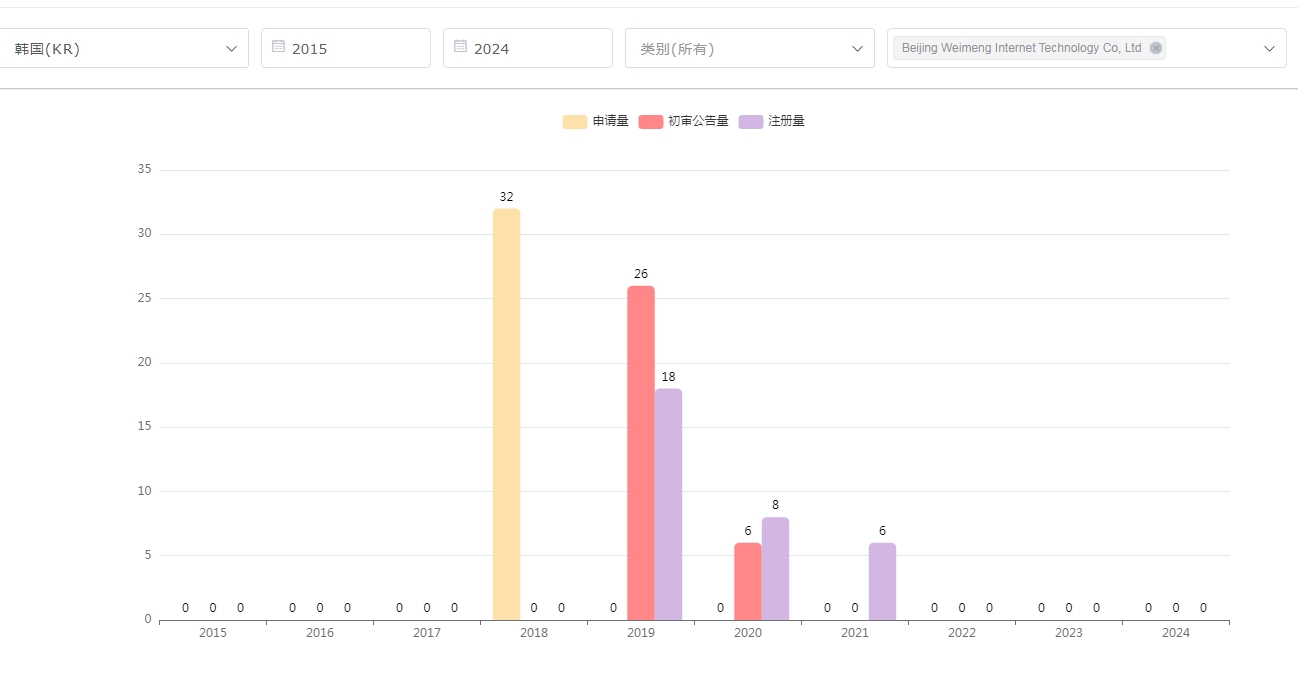This screenshot has height=678, width=1298.
Task: Click the 2024 end year input
Action: coord(537,48)
